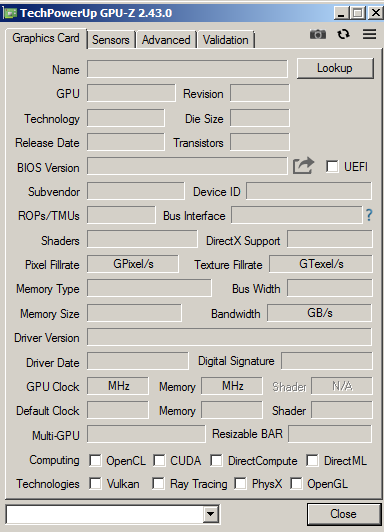Switch to the Sensors tab
The image size is (384, 532).
(111, 40)
